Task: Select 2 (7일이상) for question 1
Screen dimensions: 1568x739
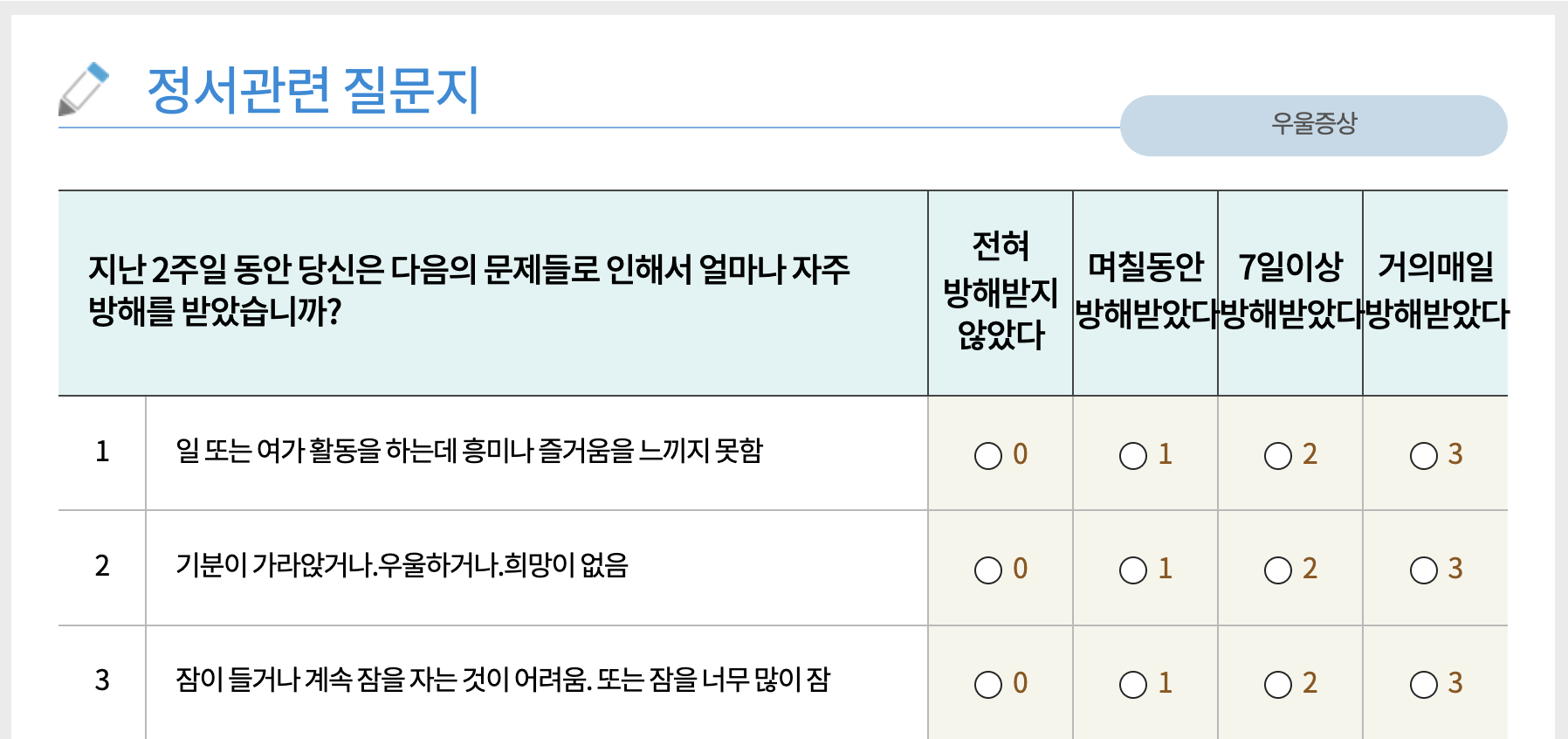Action: (1280, 454)
